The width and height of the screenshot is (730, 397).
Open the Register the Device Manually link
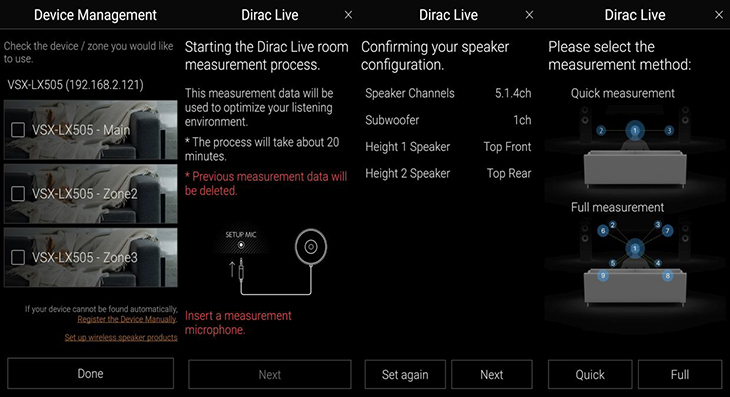(127, 319)
